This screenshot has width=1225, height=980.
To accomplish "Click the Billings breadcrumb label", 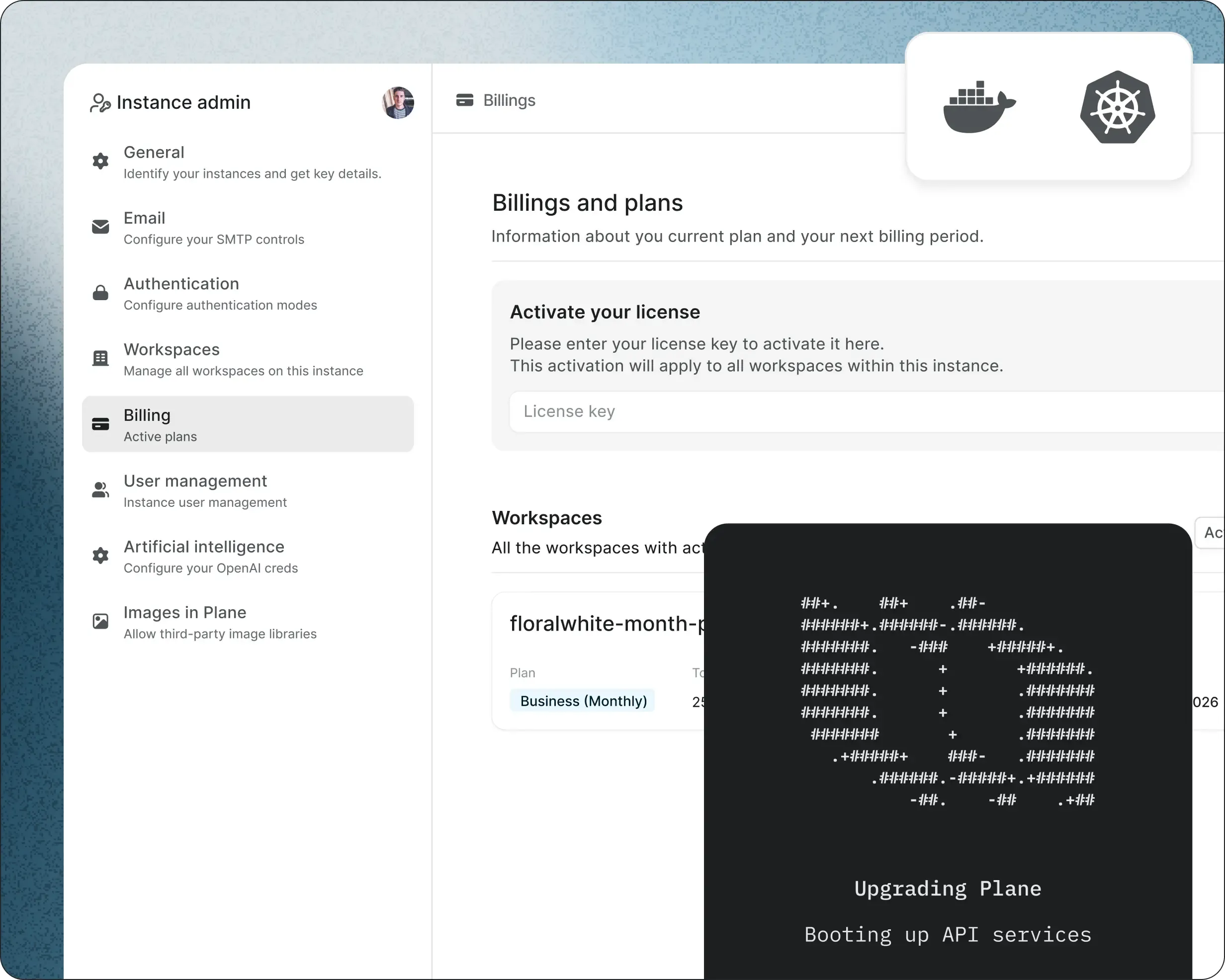I will coord(509,100).
